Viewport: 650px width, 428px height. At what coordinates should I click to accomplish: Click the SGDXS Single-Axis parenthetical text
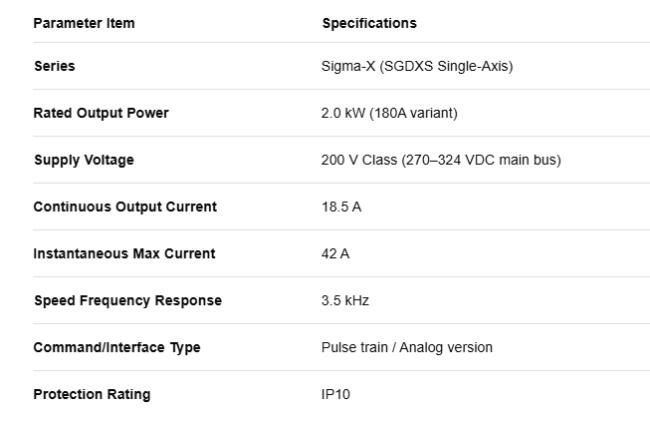446,66
